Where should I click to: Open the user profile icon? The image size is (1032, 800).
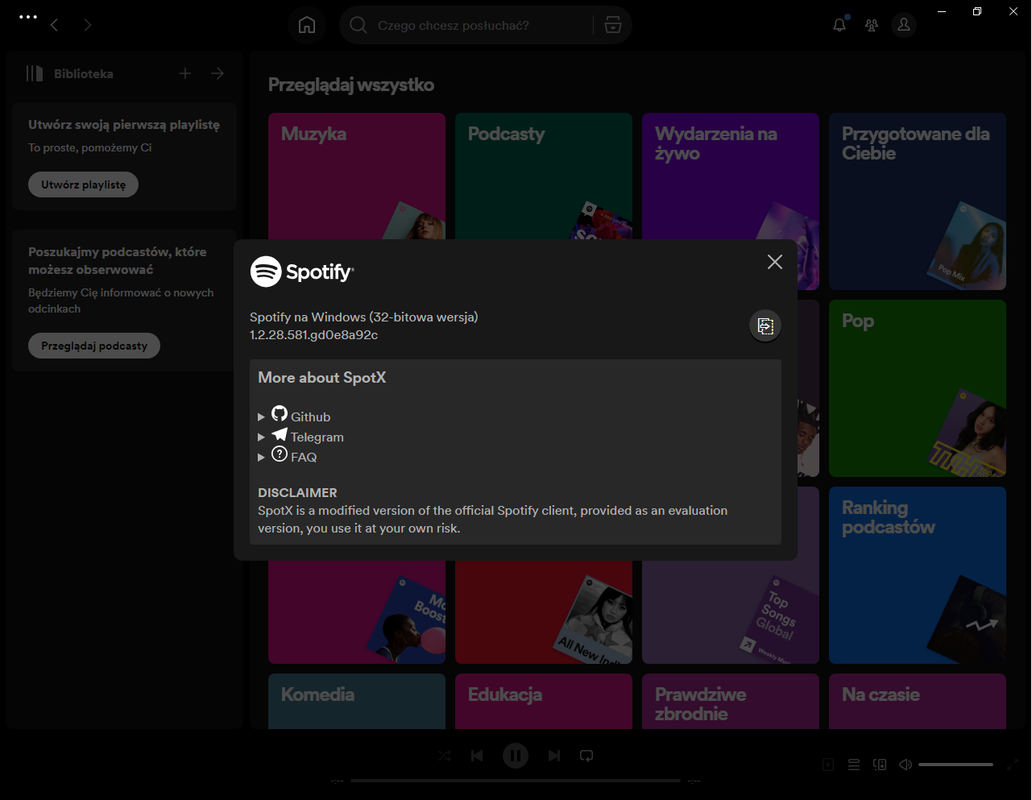[904, 25]
